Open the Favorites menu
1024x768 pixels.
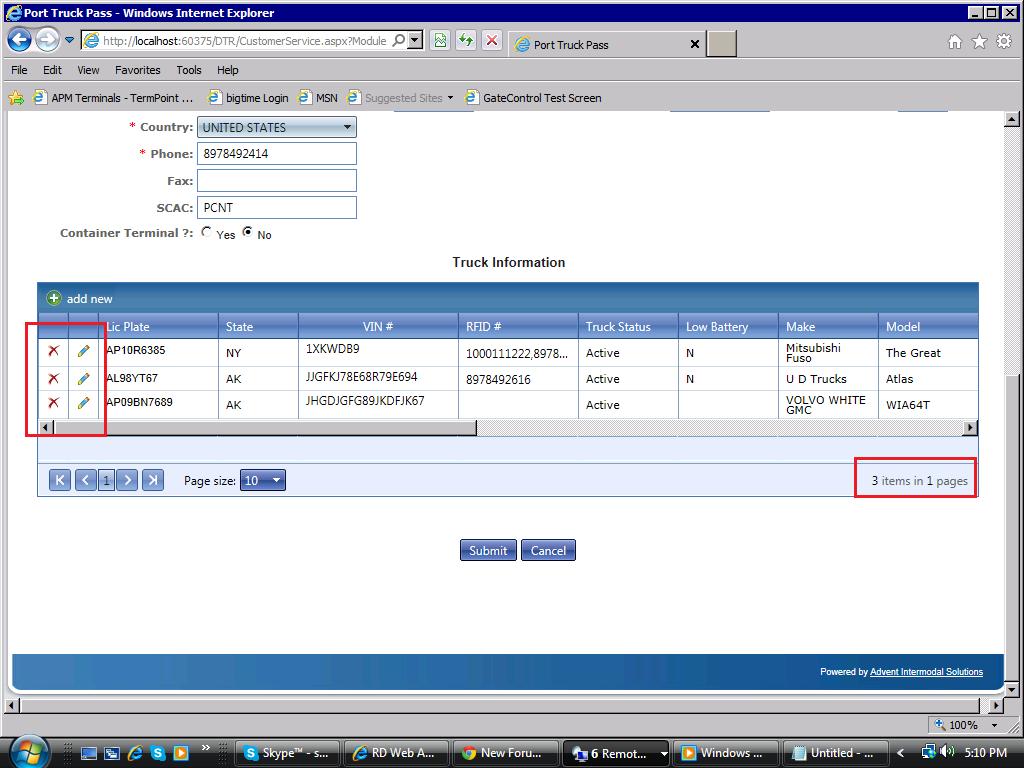click(x=138, y=70)
